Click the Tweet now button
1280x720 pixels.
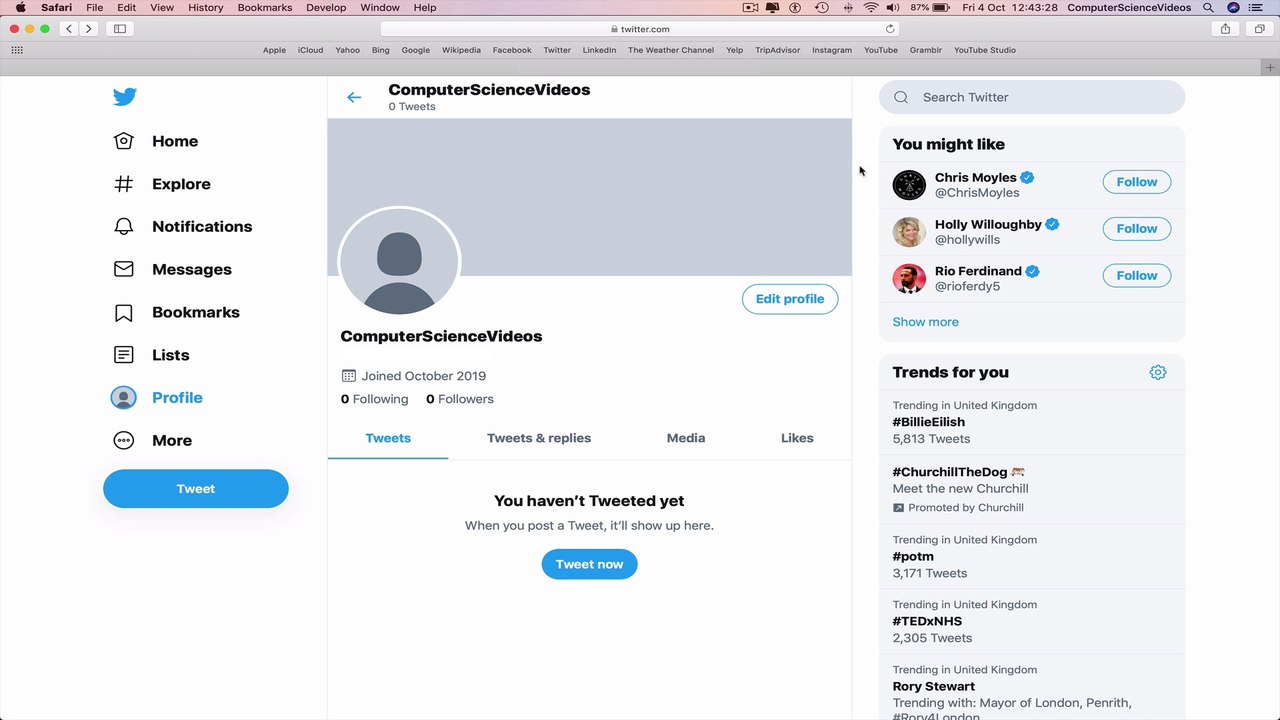pyautogui.click(x=589, y=564)
